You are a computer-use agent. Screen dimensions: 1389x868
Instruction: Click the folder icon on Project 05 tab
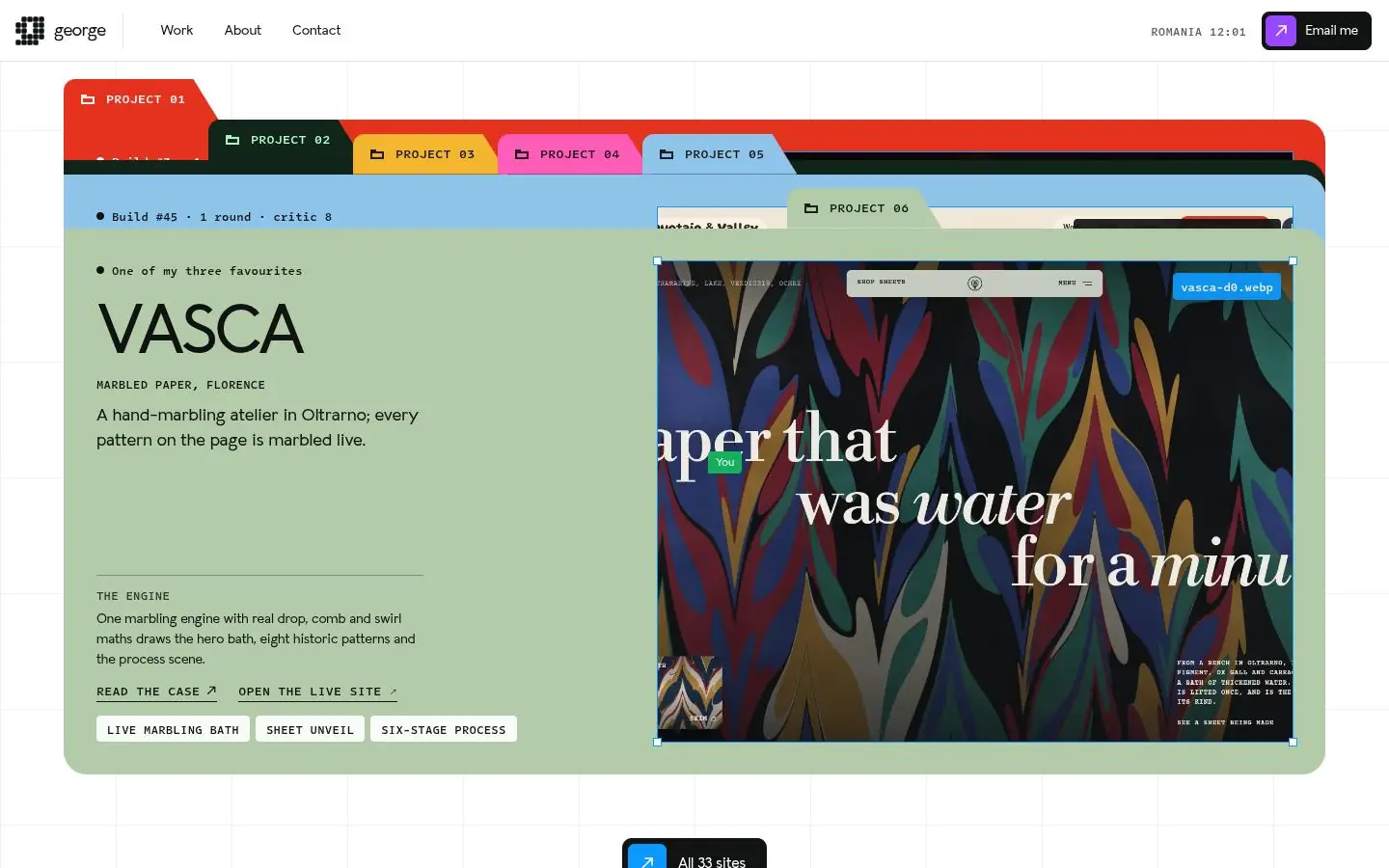click(667, 154)
